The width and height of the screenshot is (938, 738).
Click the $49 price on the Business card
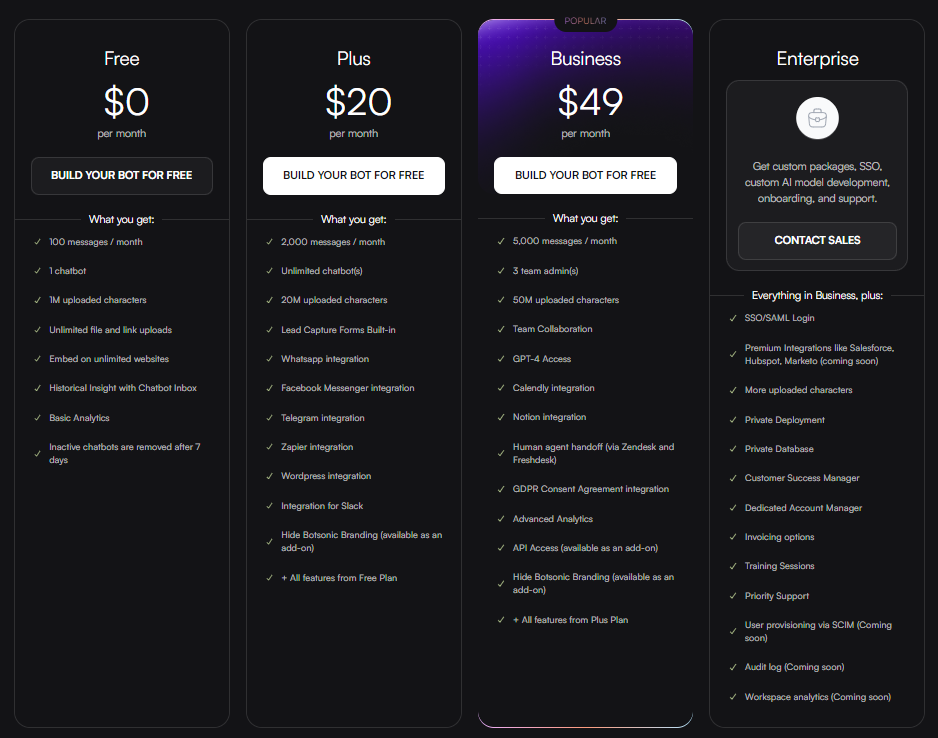coord(585,101)
